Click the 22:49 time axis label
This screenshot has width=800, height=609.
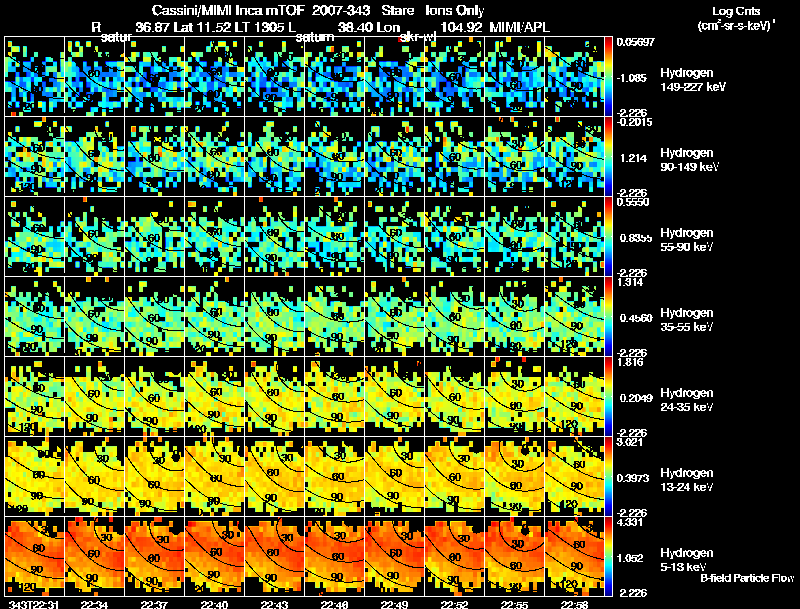[394, 604]
